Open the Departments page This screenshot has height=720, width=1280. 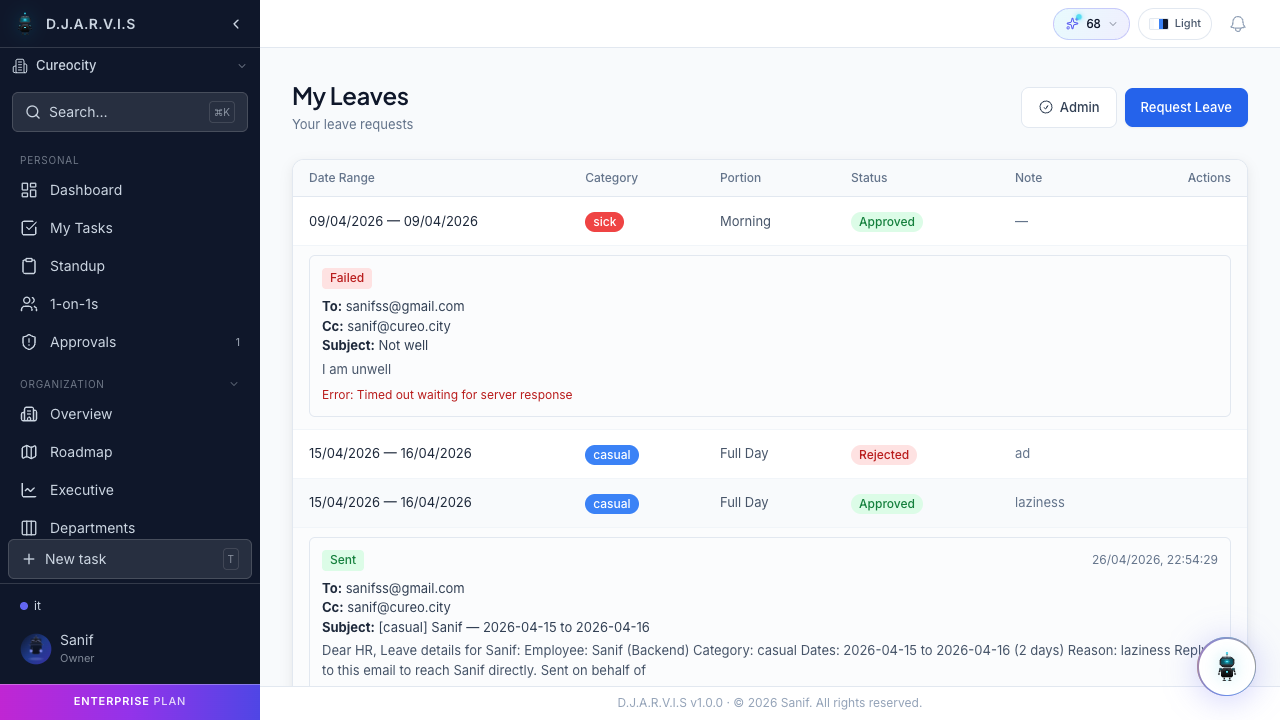pos(130,528)
